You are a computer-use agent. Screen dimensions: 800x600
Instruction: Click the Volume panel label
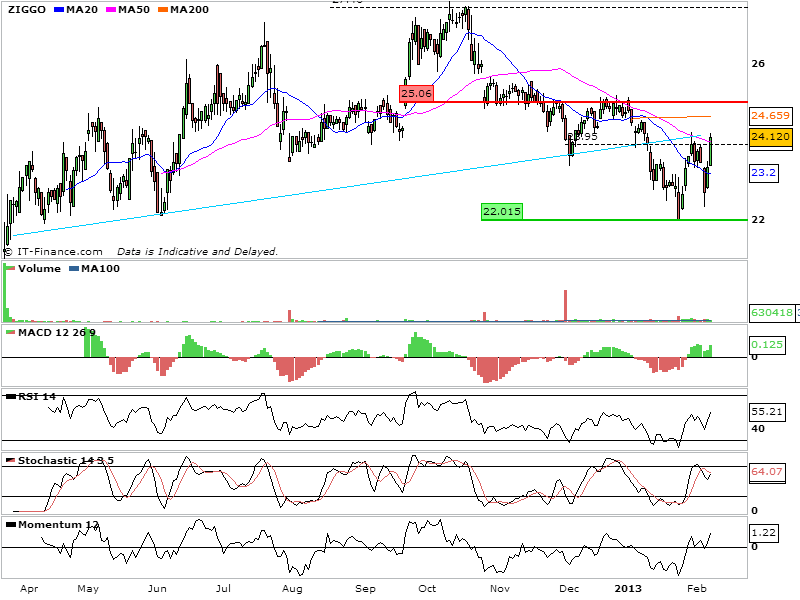(39, 268)
